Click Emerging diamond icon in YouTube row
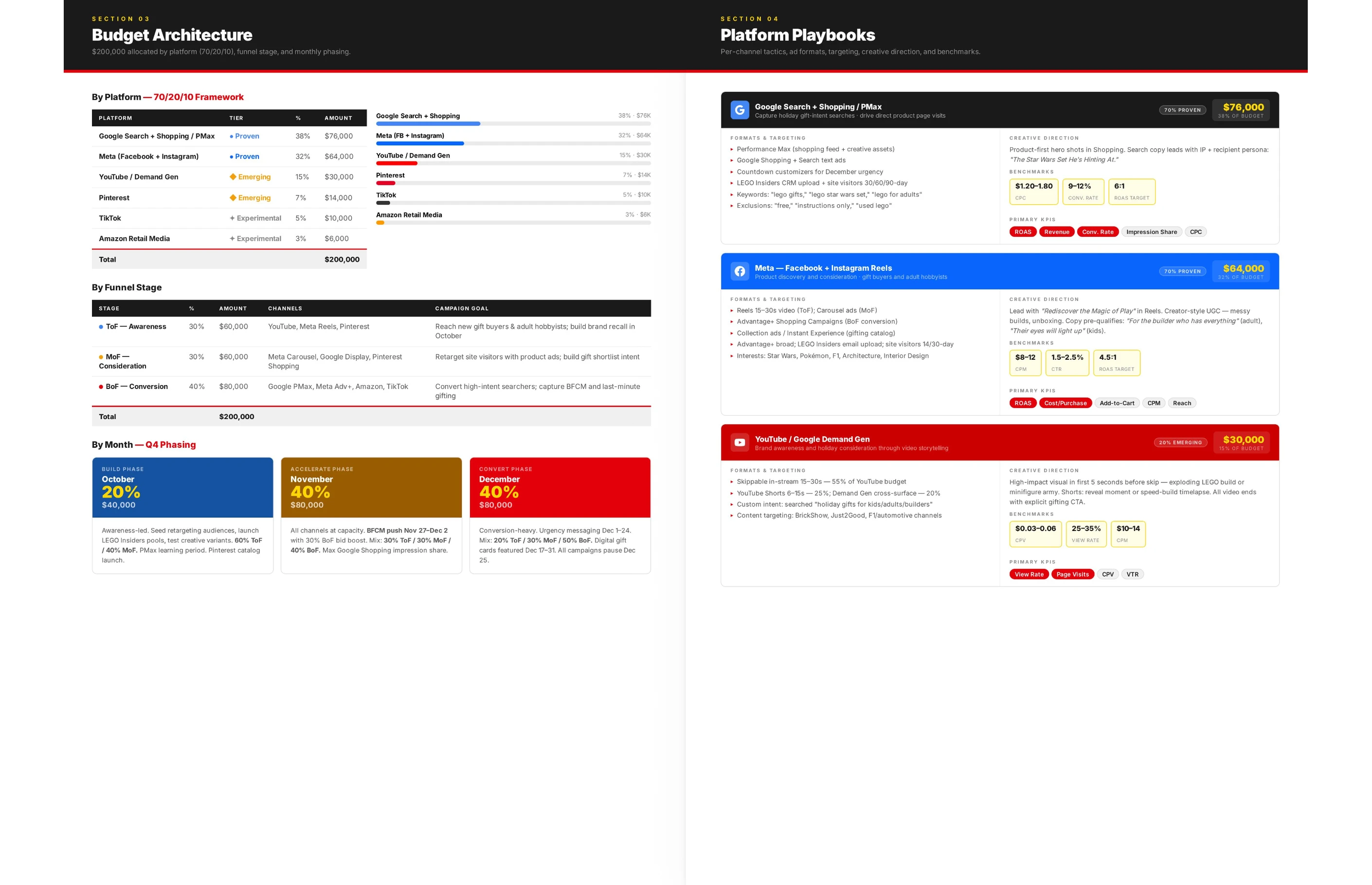 coord(233,177)
